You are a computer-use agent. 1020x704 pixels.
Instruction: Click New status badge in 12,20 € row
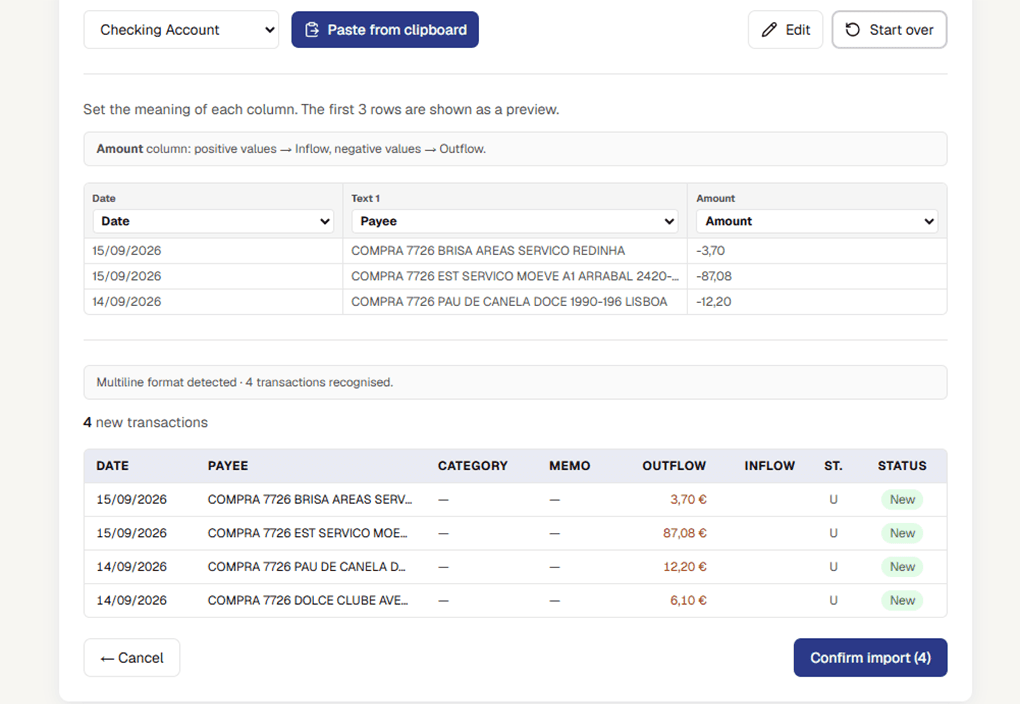point(902,567)
